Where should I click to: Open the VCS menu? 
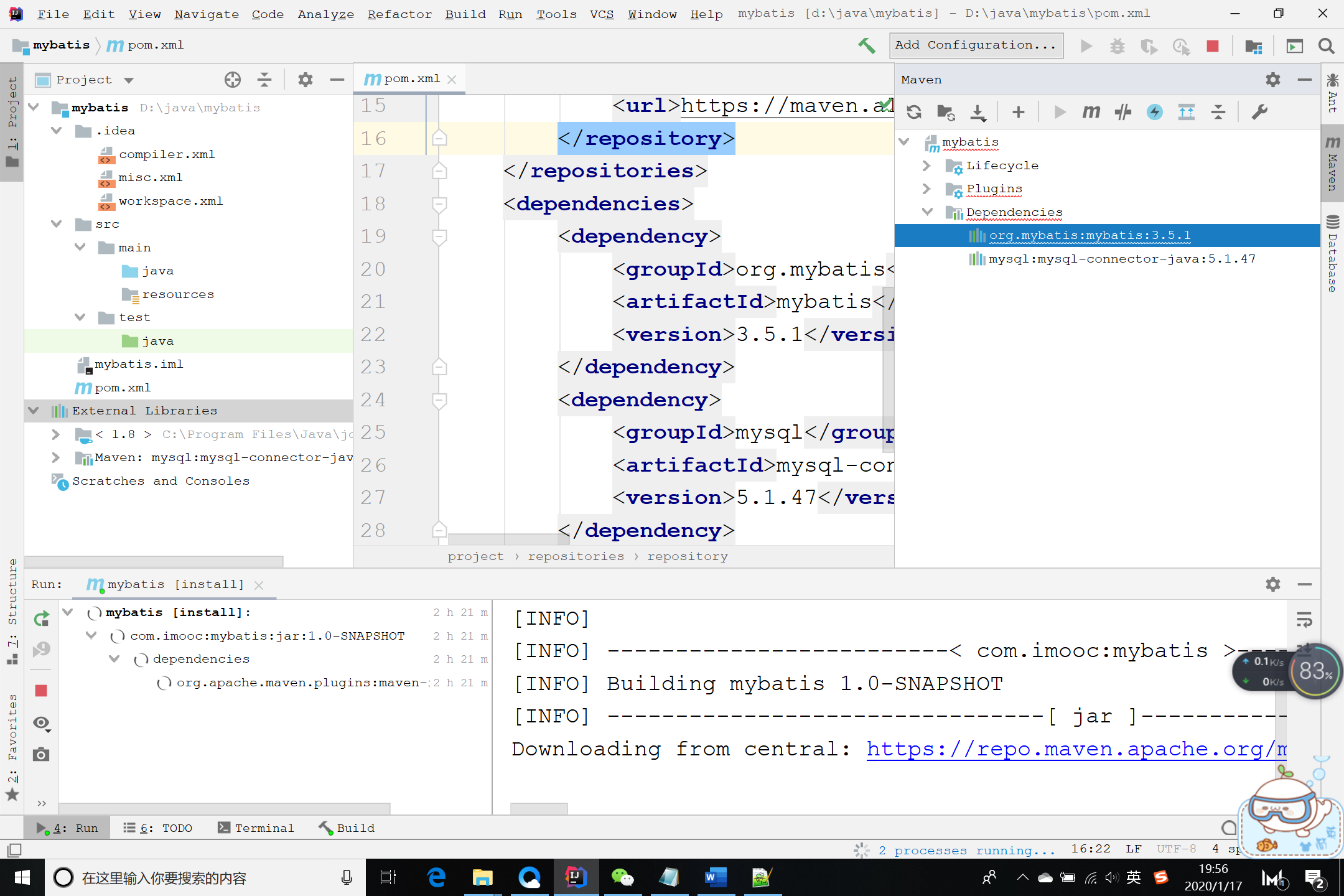coord(601,14)
